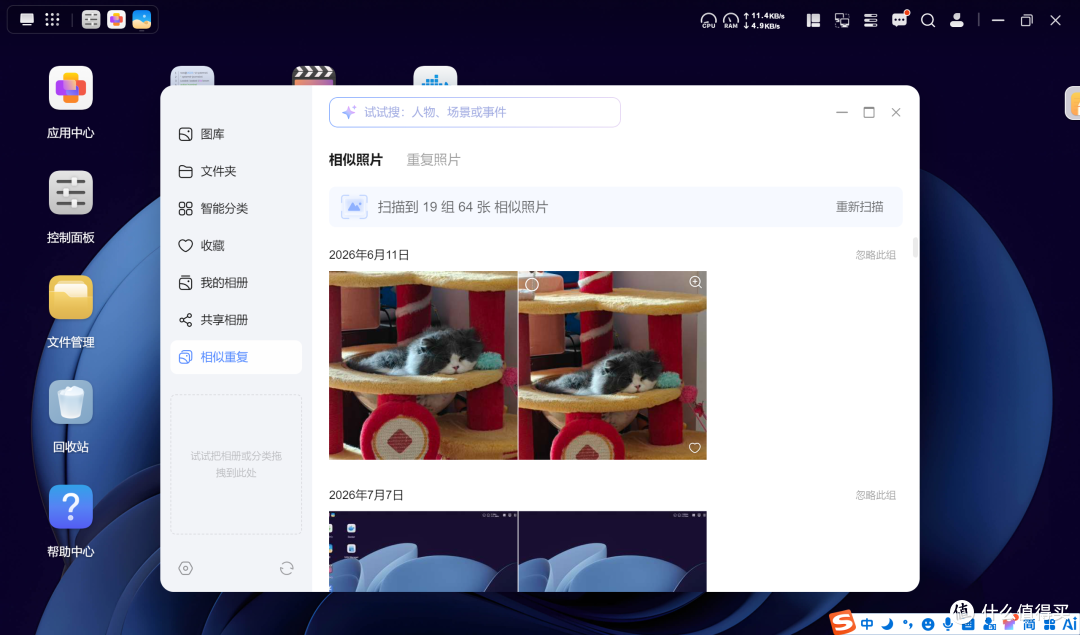This screenshot has height=635, width=1080.
Task: Select 智能分类 in the sidebar
Action: point(236,209)
